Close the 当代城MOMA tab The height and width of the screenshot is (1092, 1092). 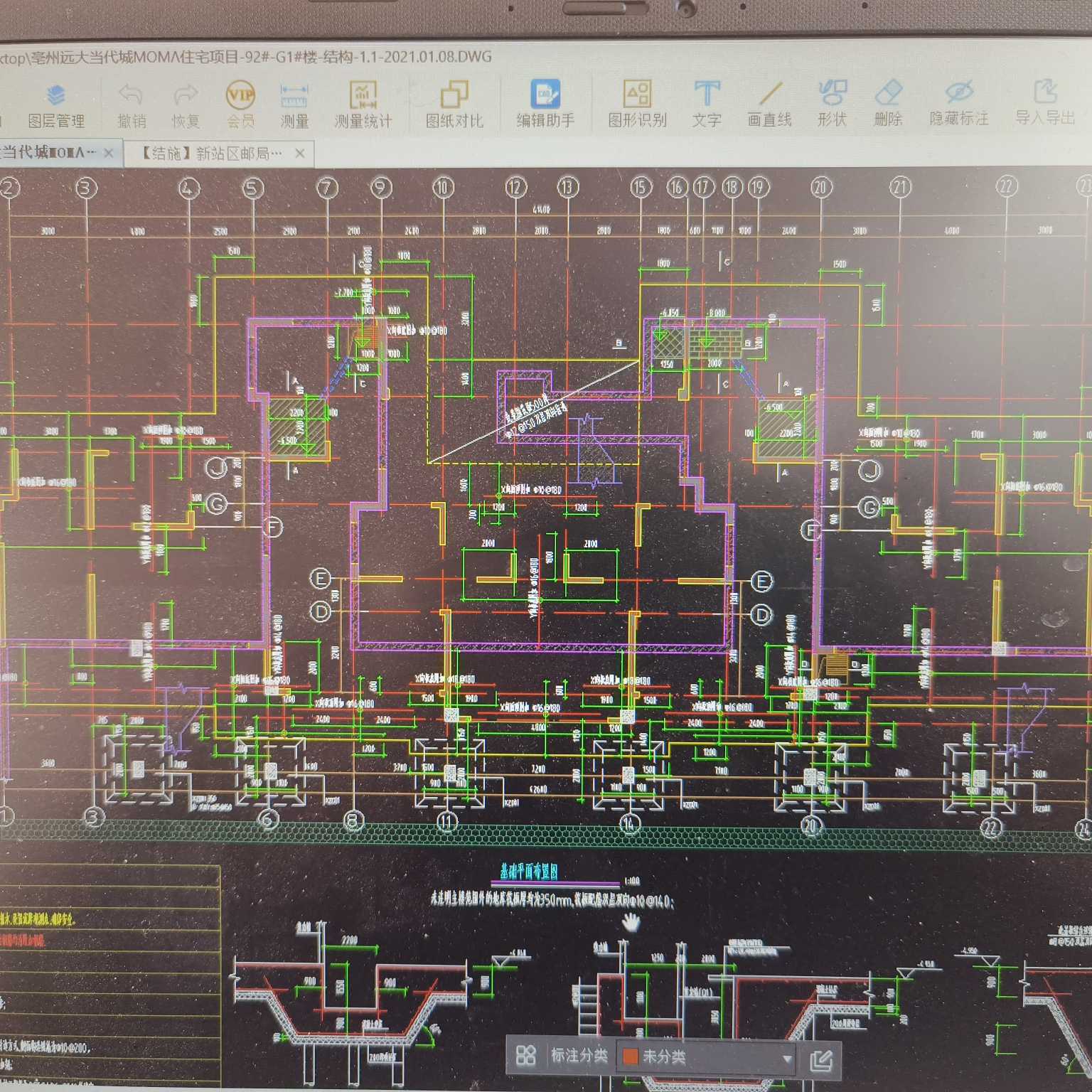pos(109,153)
